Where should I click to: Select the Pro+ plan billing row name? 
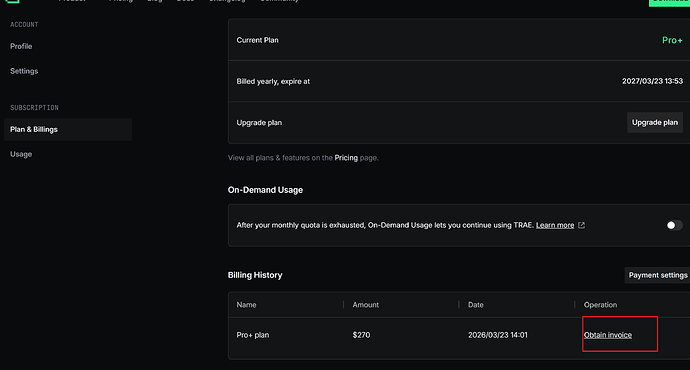253,335
